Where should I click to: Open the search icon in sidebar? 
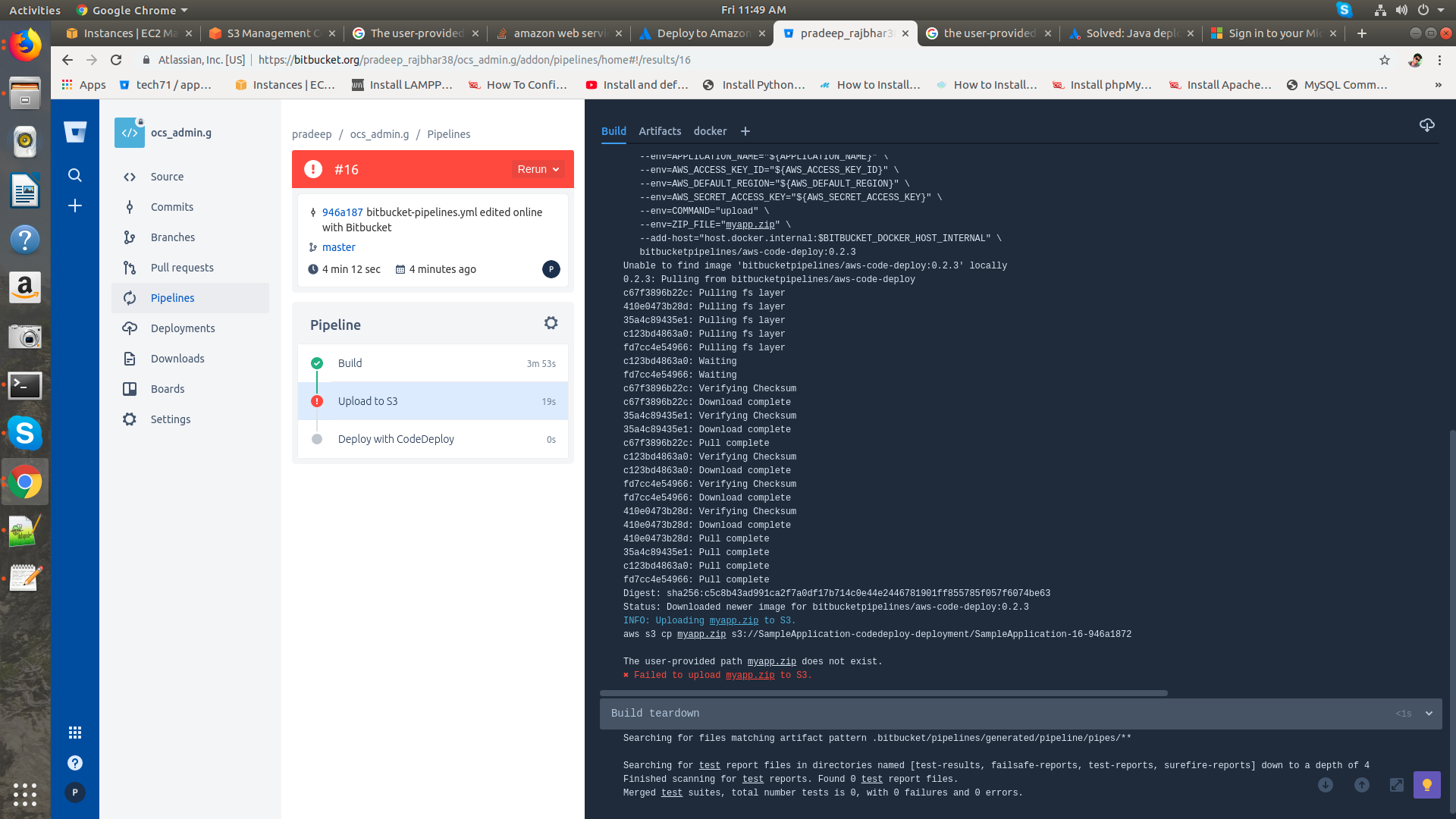coord(75,175)
